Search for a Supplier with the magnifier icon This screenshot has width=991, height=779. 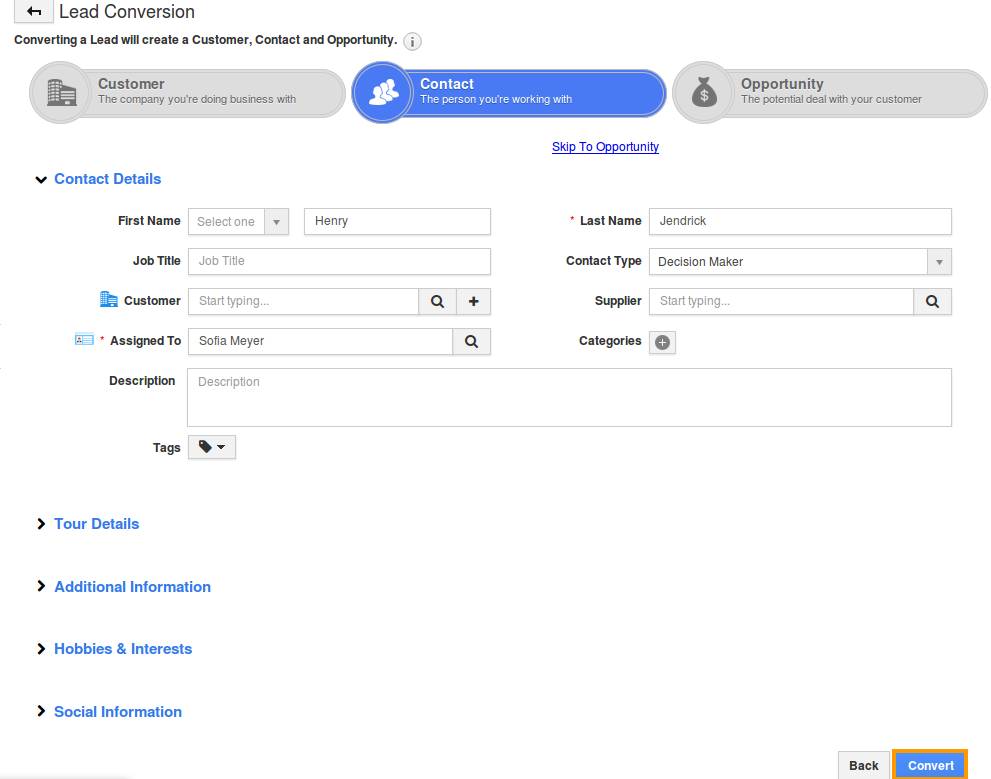[x=932, y=301]
